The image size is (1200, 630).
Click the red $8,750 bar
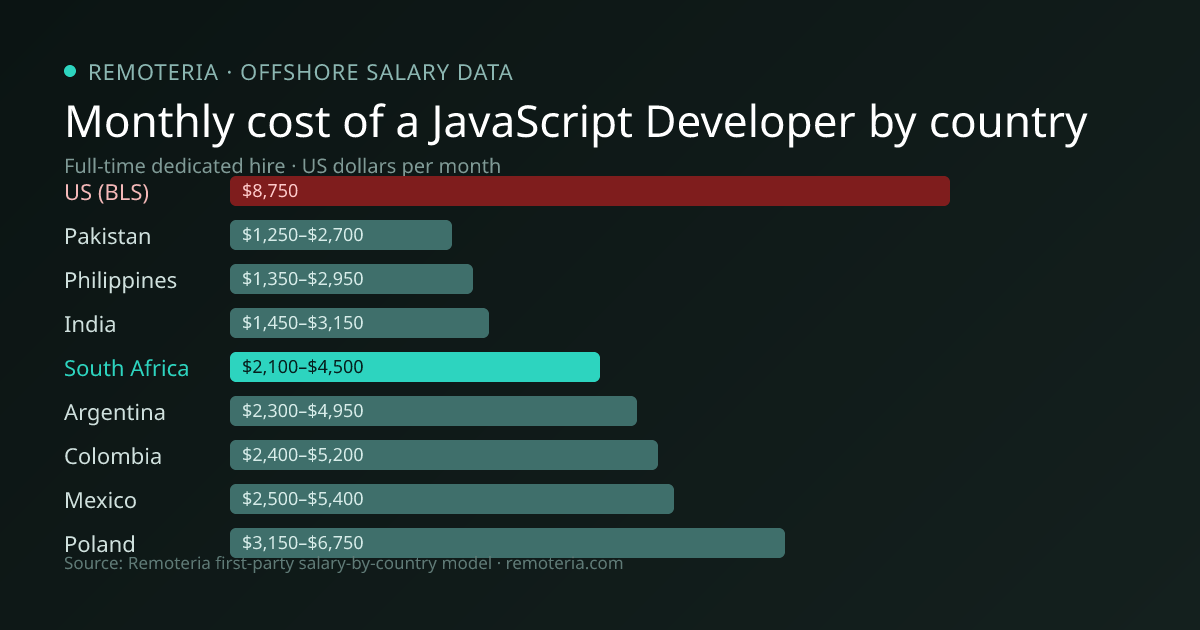(x=590, y=191)
